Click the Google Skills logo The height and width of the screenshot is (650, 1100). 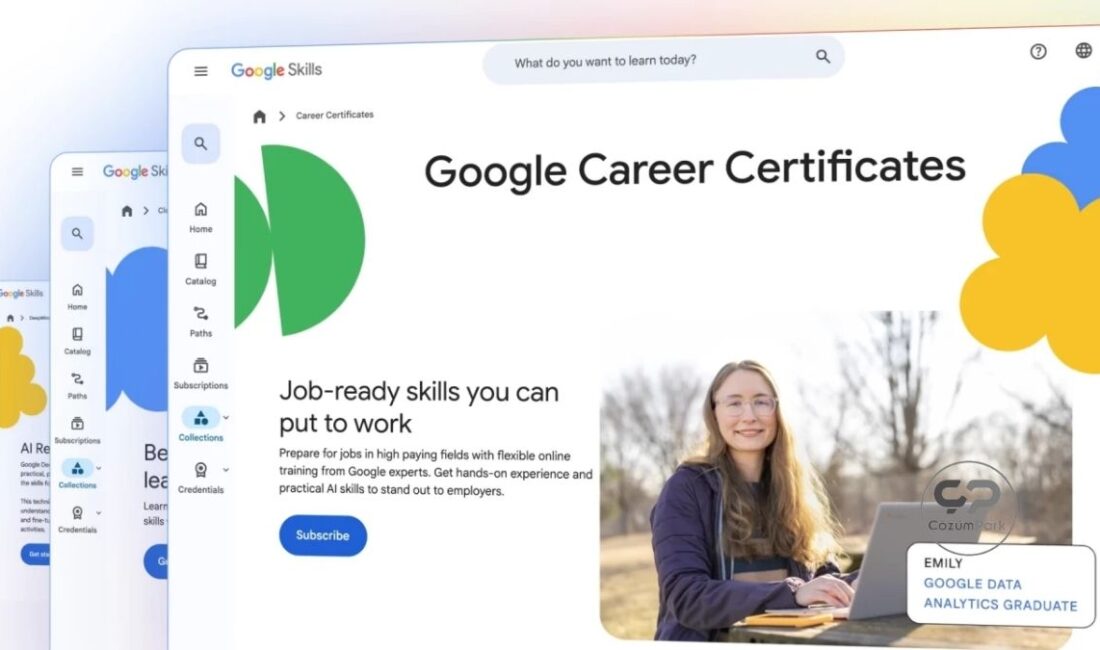pyautogui.click(x=276, y=70)
